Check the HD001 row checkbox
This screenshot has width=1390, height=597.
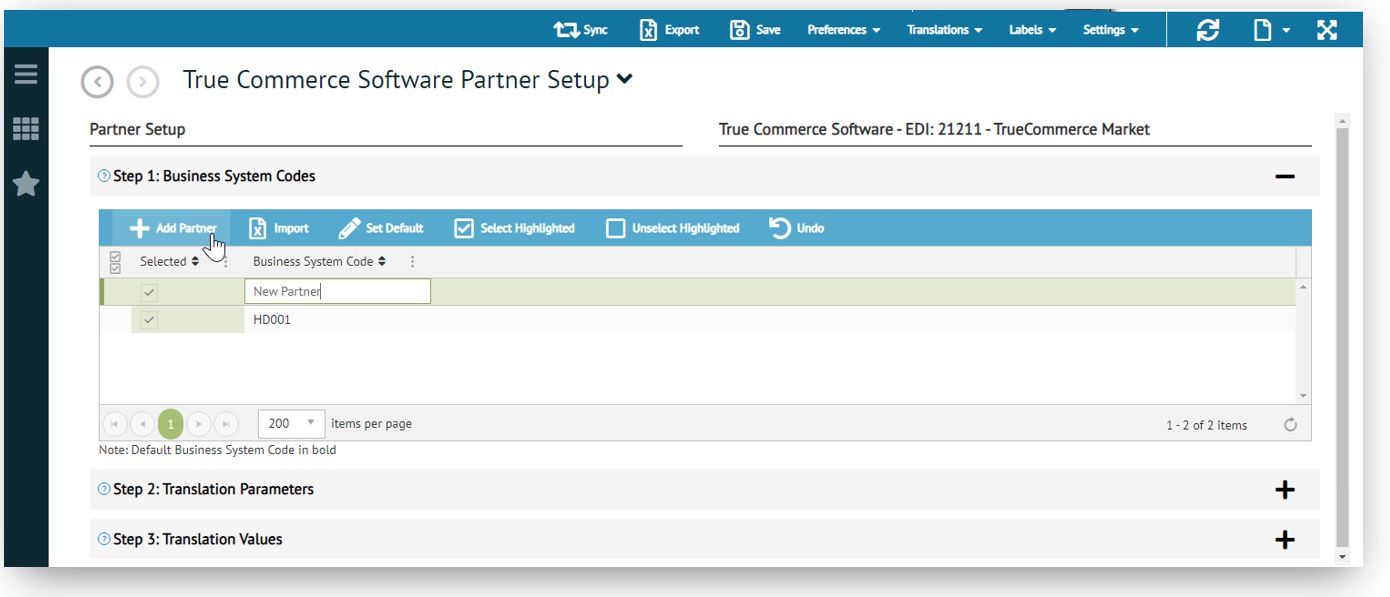tap(148, 320)
